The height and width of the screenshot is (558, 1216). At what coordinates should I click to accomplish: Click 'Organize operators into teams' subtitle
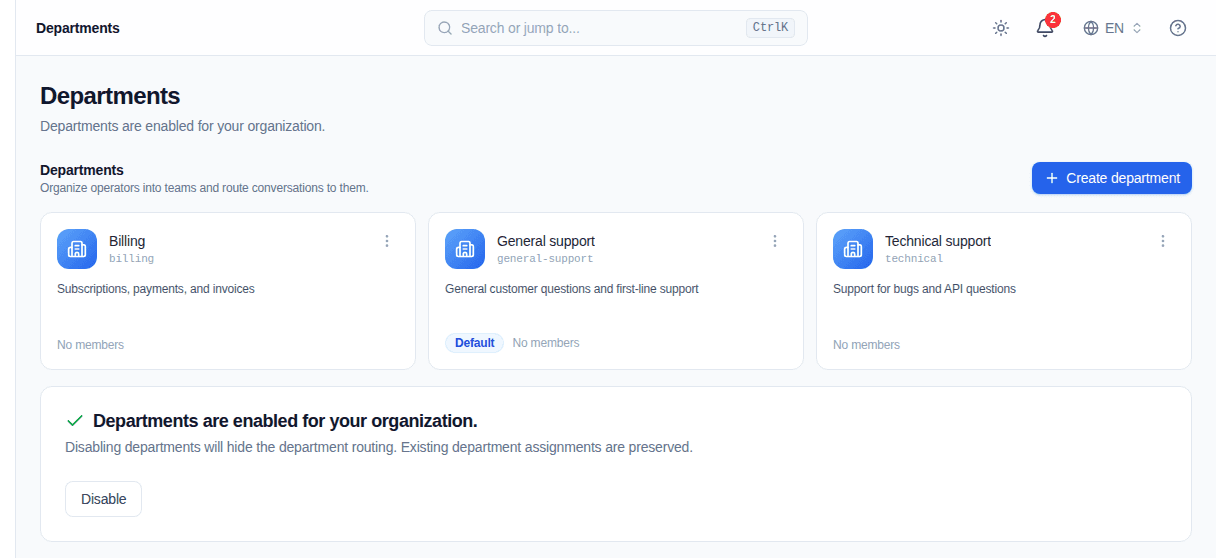(204, 188)
